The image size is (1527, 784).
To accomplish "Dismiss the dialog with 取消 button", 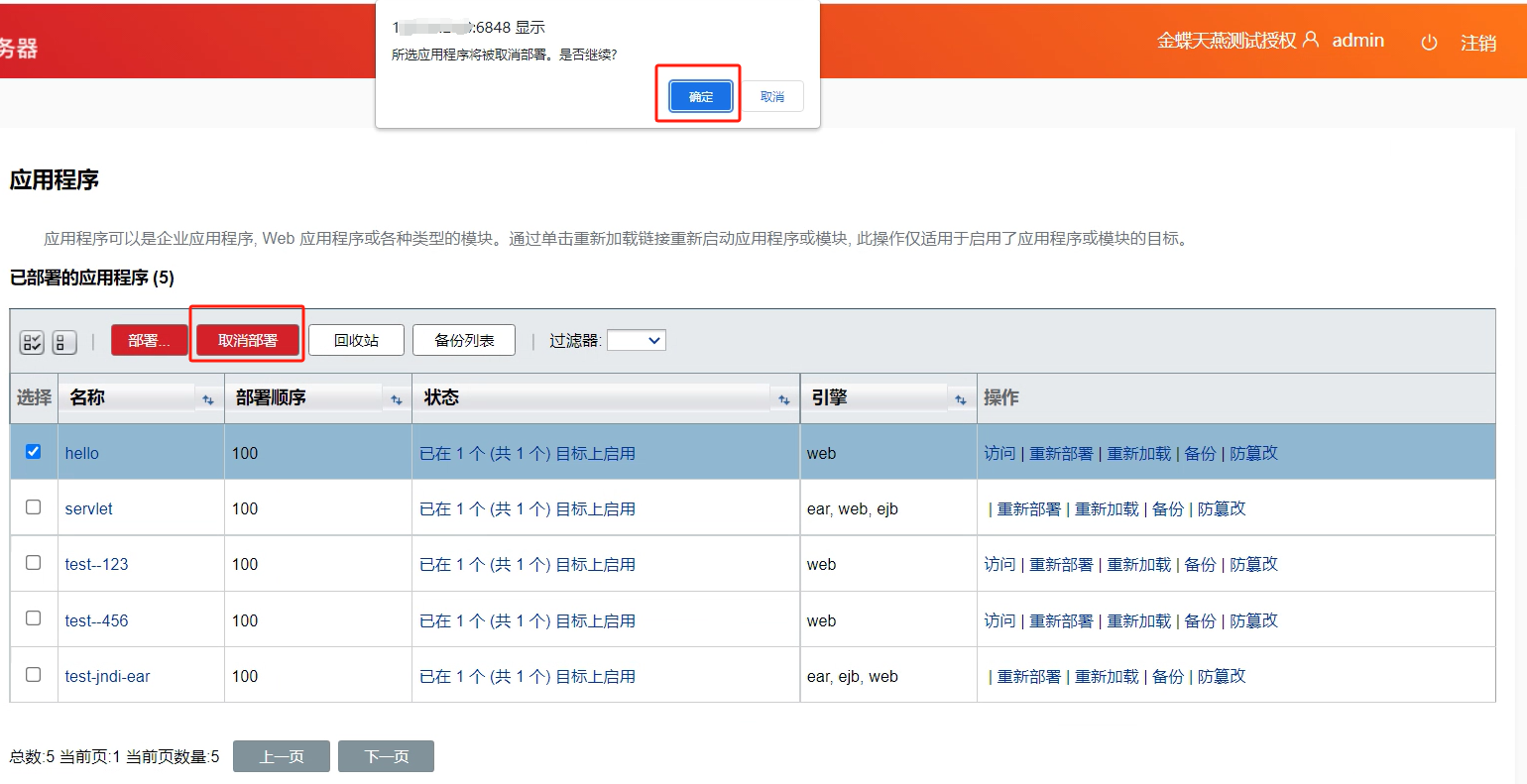I will (x=772, y=96).
